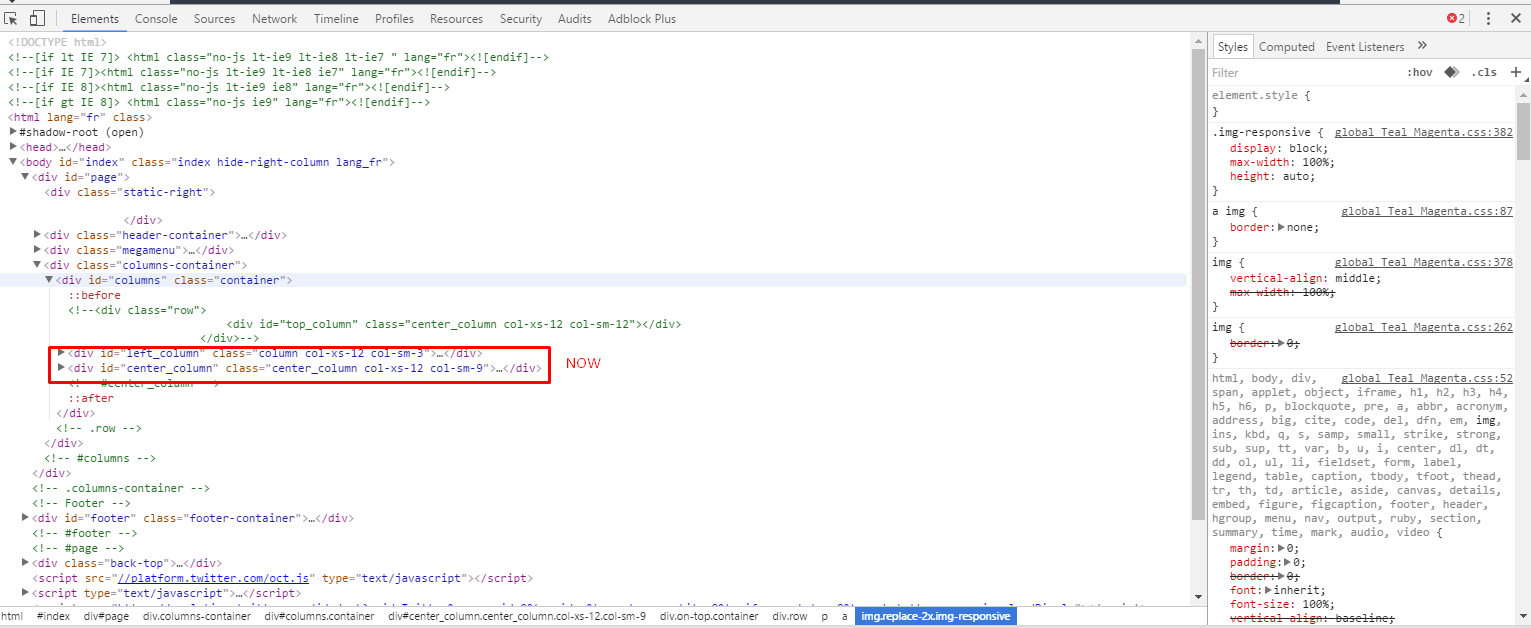Expand the padding shorthand property triangle
This screenshot has height=628, width=1531.
click(x=1289, y=563)
